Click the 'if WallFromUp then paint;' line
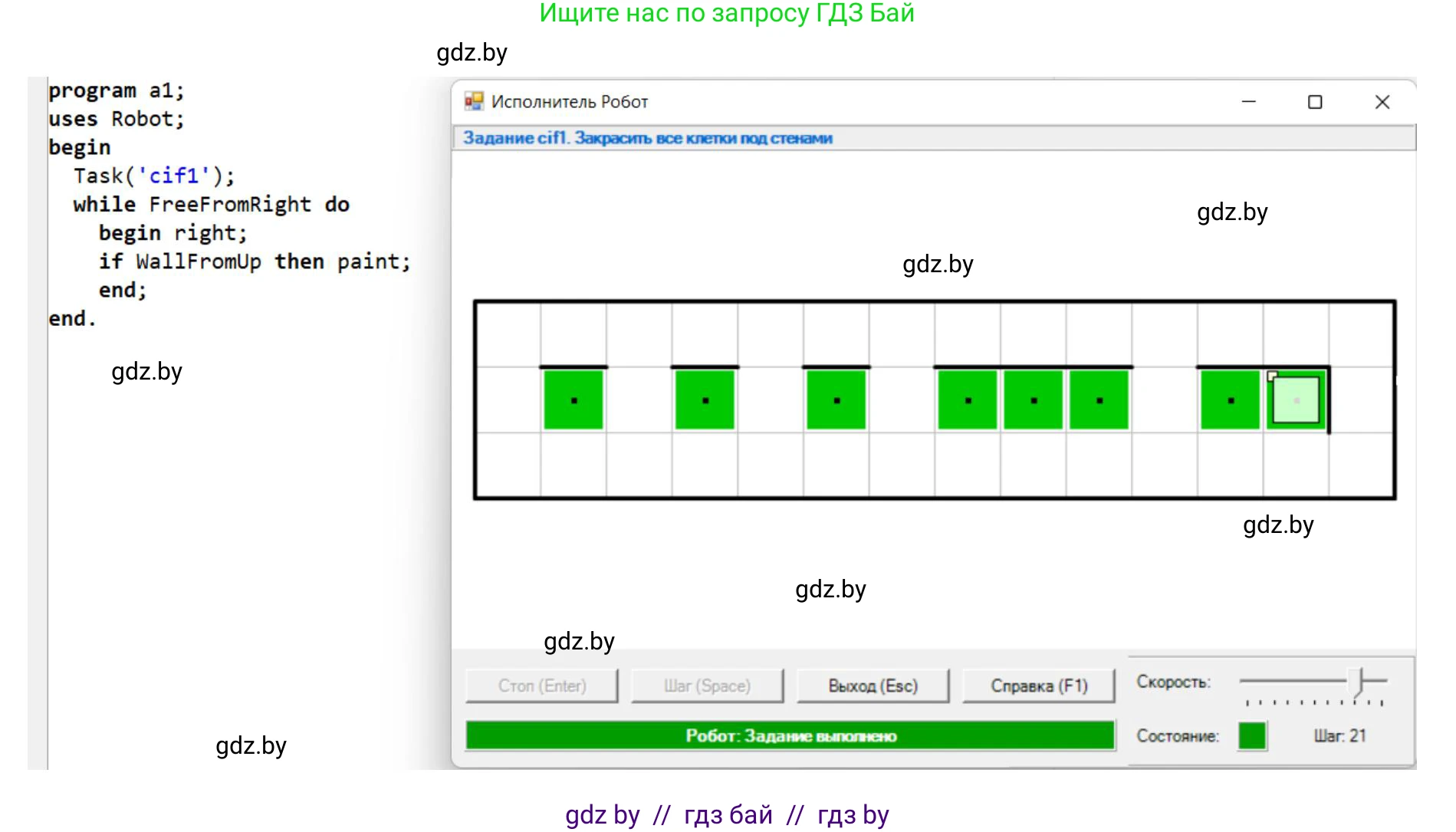Viewport: 1456px width, 832px height. coord(255,262)
